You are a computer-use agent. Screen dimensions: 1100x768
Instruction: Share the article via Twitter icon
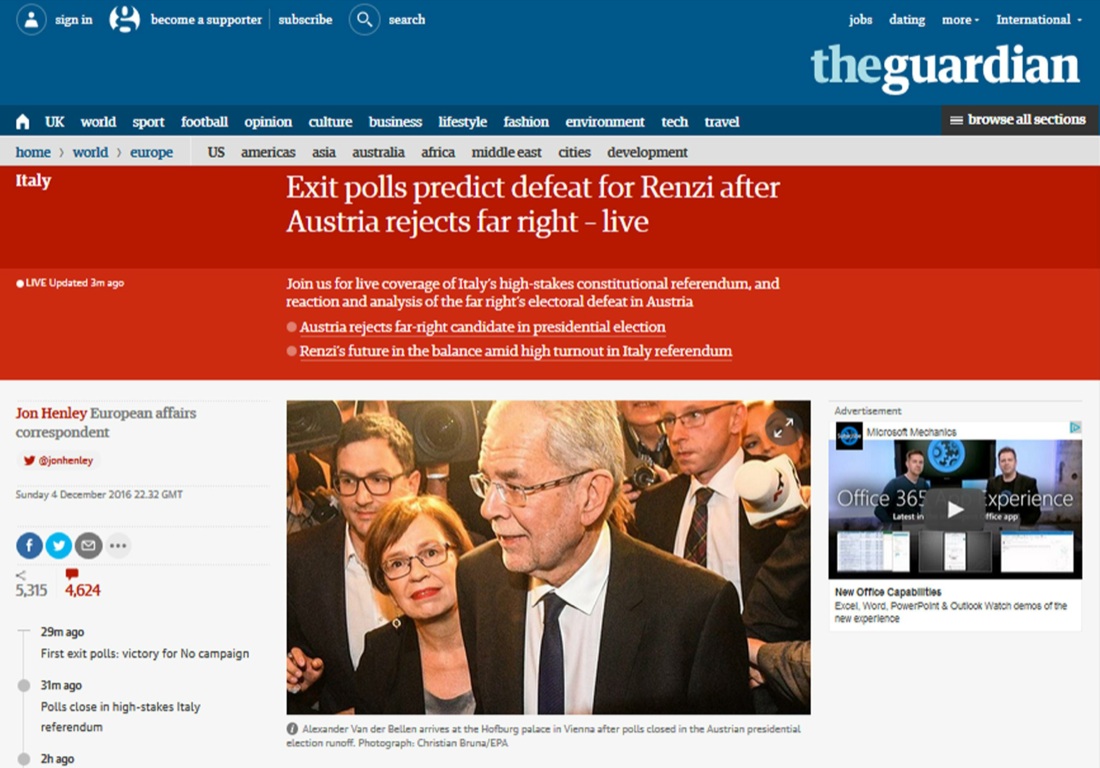tap(59, 545)
